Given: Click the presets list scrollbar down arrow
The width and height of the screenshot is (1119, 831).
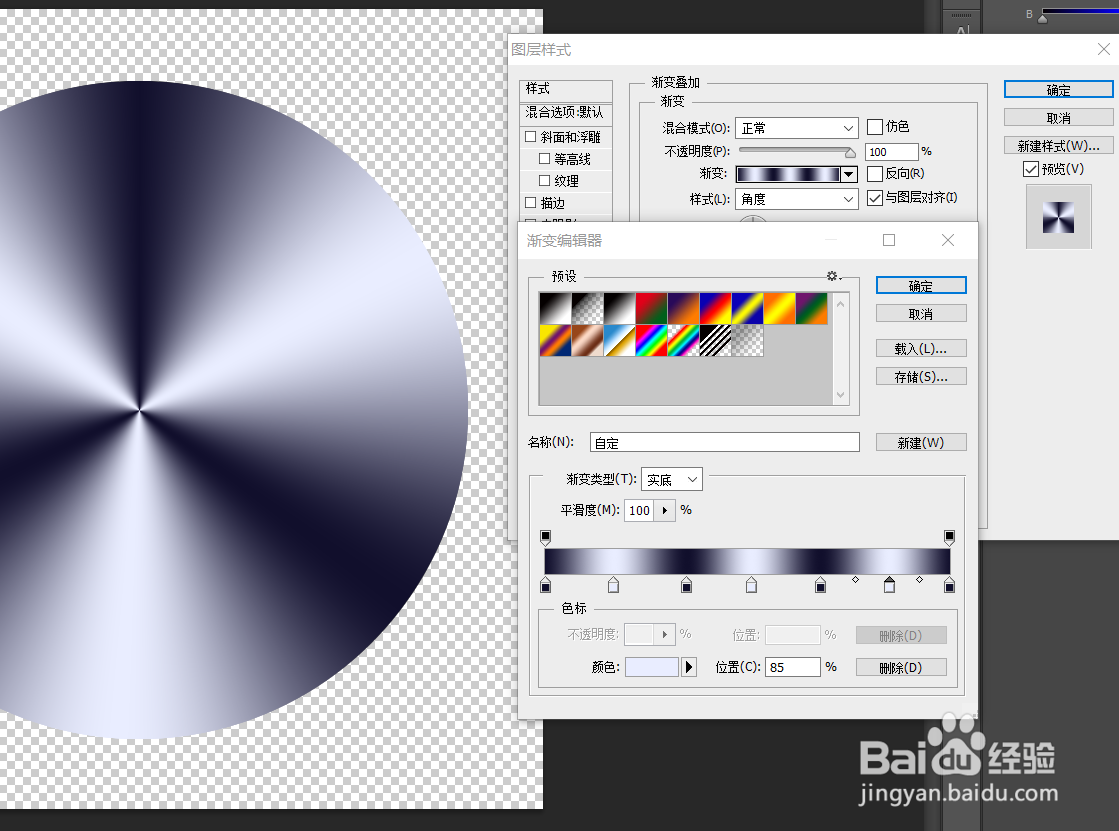Looking at the screenshot, I should point(841,395).
